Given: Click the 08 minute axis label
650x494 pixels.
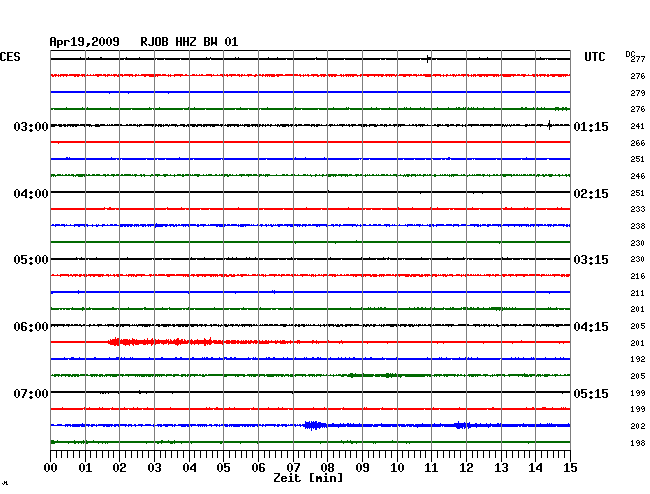Looking at the screenshot, I should [x=327, y=468].
